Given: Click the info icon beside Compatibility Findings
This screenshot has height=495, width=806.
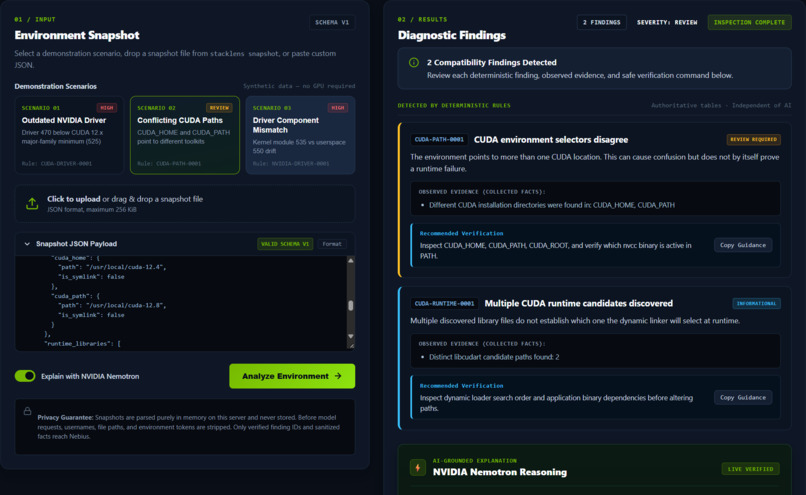Looking at the screenshot, I should (x=413, y=62).
